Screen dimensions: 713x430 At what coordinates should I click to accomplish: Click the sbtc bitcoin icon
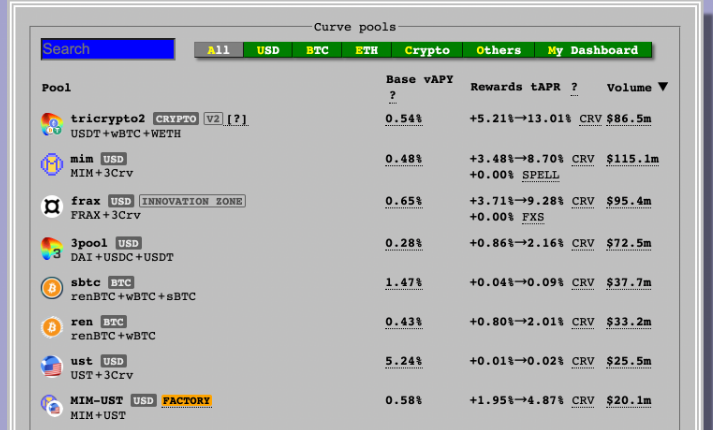click(x=52, y=288)
